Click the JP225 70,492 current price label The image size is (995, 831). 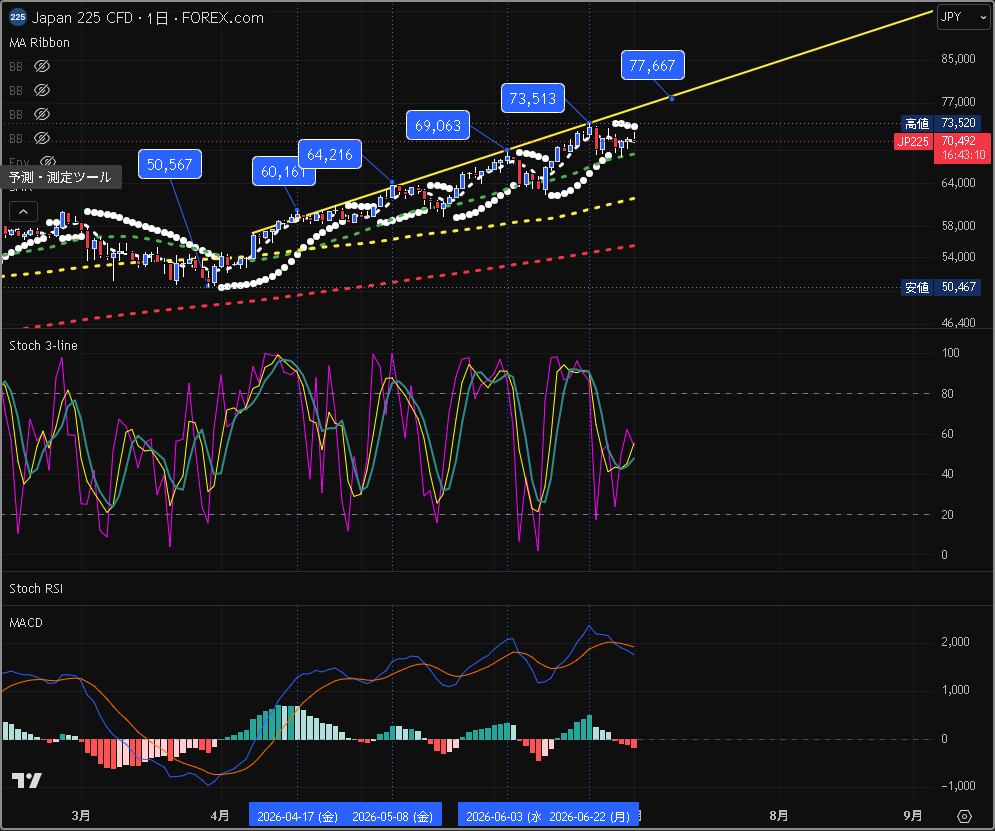tap(942, 141)
